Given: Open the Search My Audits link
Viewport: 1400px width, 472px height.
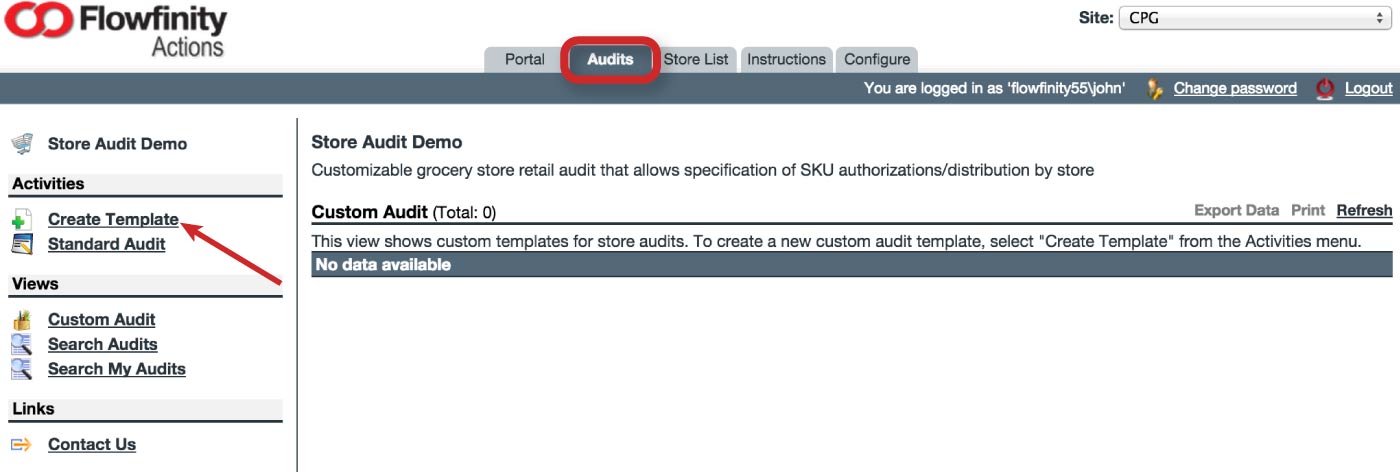Looking at the screenshot, I should point(117,369).
